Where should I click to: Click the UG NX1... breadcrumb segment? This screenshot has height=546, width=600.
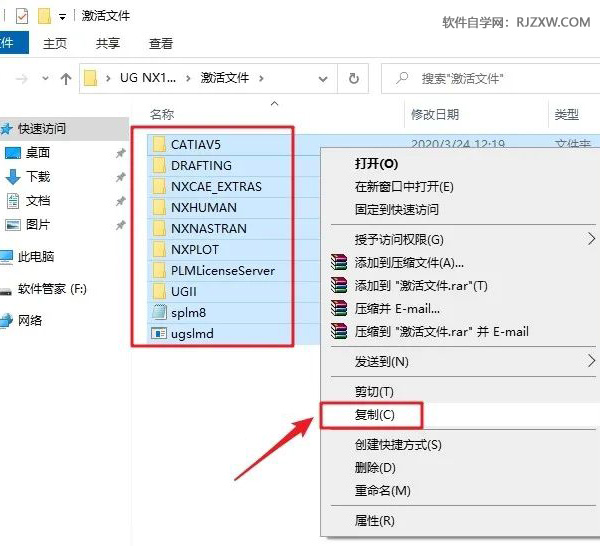point(148,78)
